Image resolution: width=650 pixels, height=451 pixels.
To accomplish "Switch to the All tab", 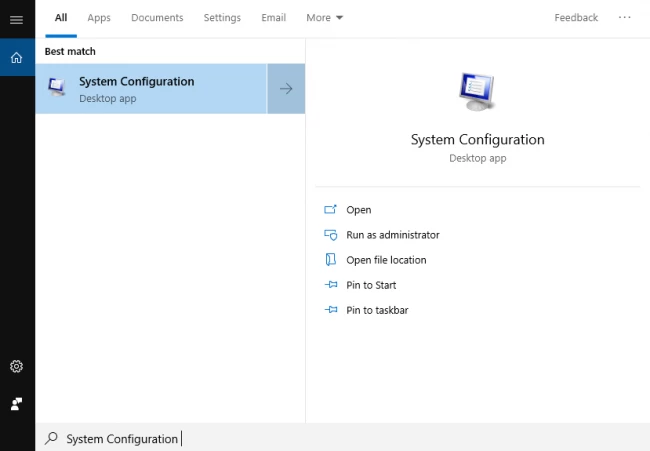I will pos(61,18).
